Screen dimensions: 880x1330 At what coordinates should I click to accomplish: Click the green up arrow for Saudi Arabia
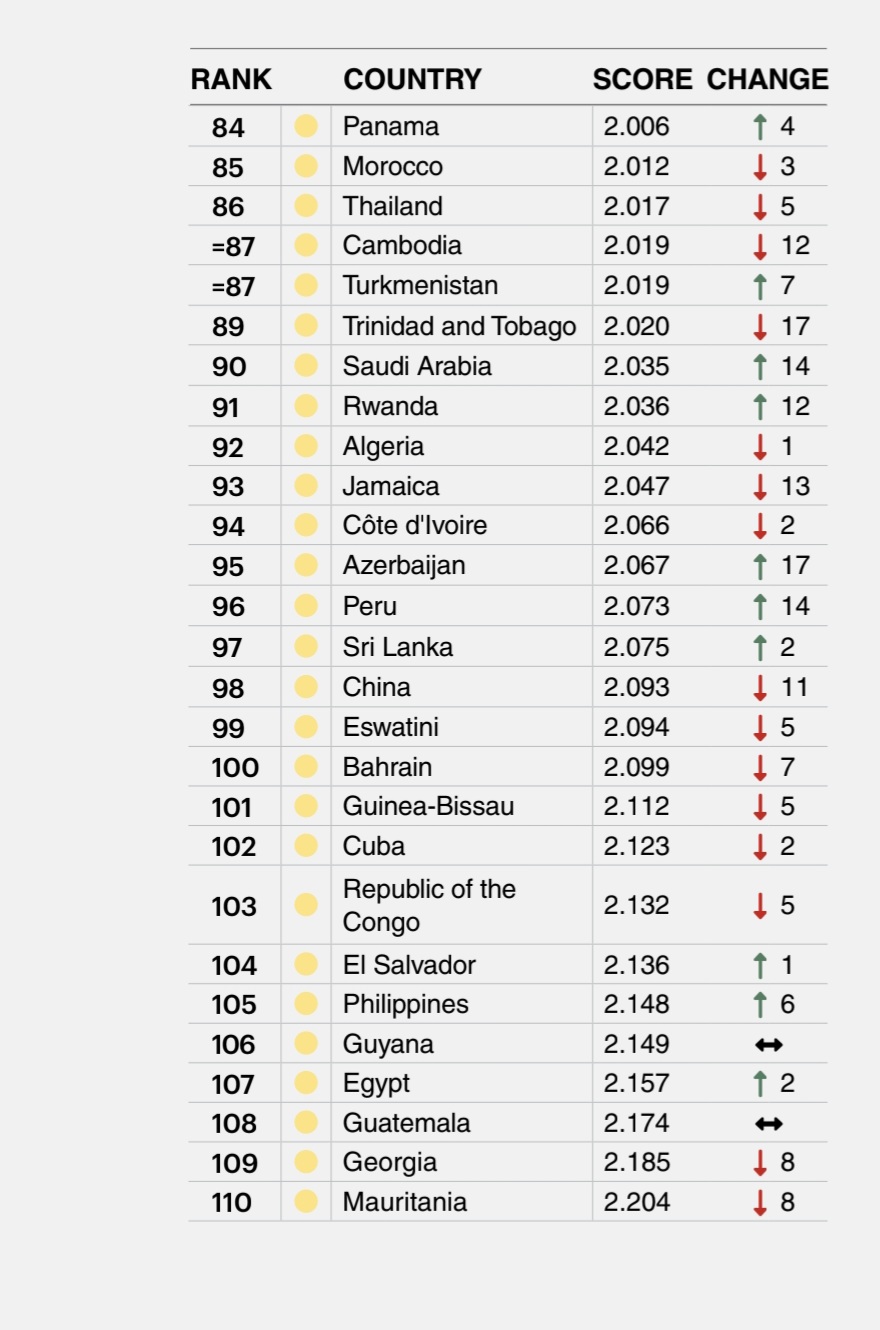[760, 366]
